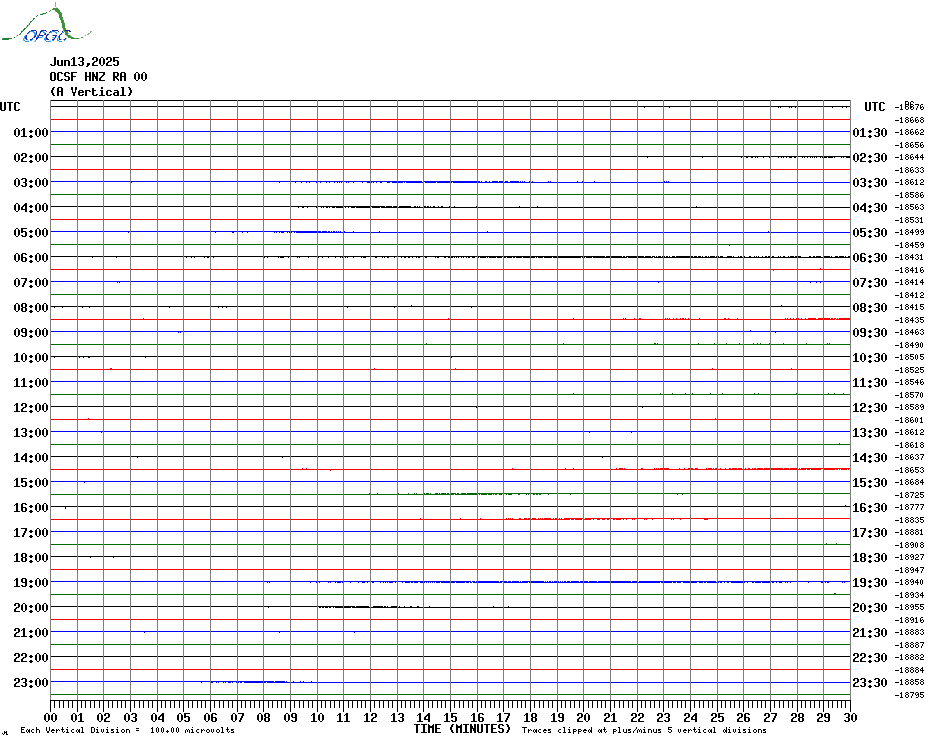Screen dimensions: 930x744
Task: Click the 12:00 hour label on left axis
Action: point(31,408)
